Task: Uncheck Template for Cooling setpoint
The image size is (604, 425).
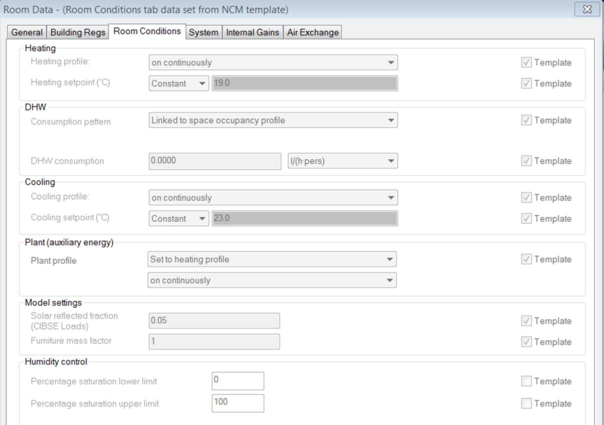Action: [526, 218]
